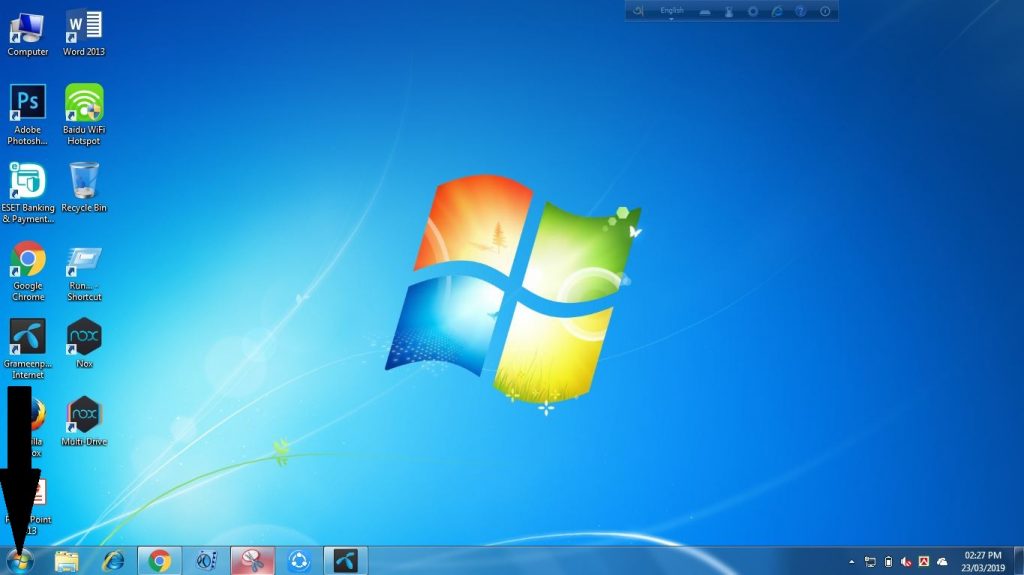Check battery status tray icon
This screenshot has width=1024, height=575.
click(x=888, y=562)
